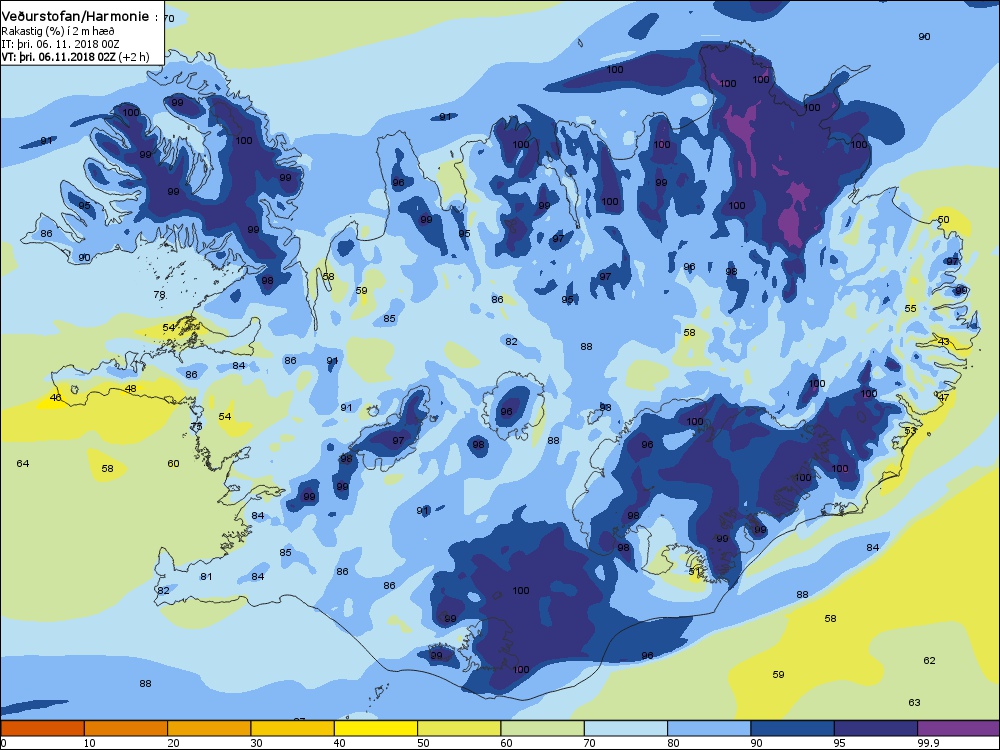Click the map value '51' near the glacier

[x=695, y=572]
